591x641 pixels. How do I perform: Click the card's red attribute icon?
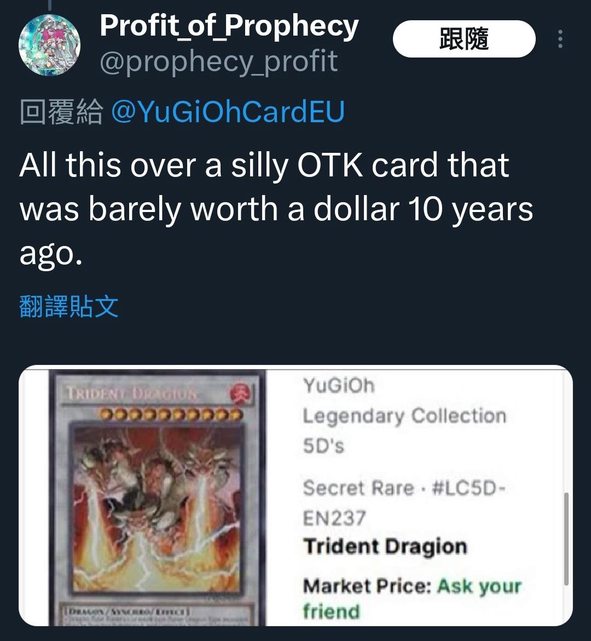click(x=237, y=394)
